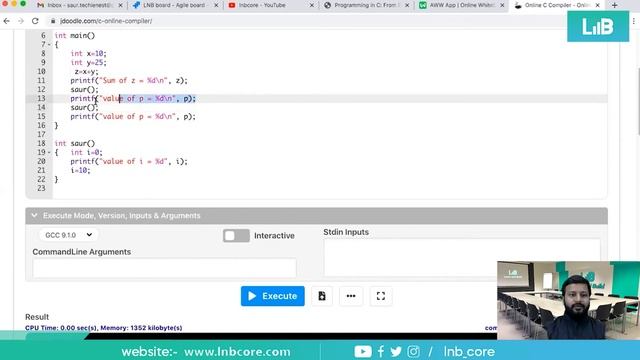The image size is (640, 360).
Task: Collapse code fold arrow at line 19
Action: [49, 152]
